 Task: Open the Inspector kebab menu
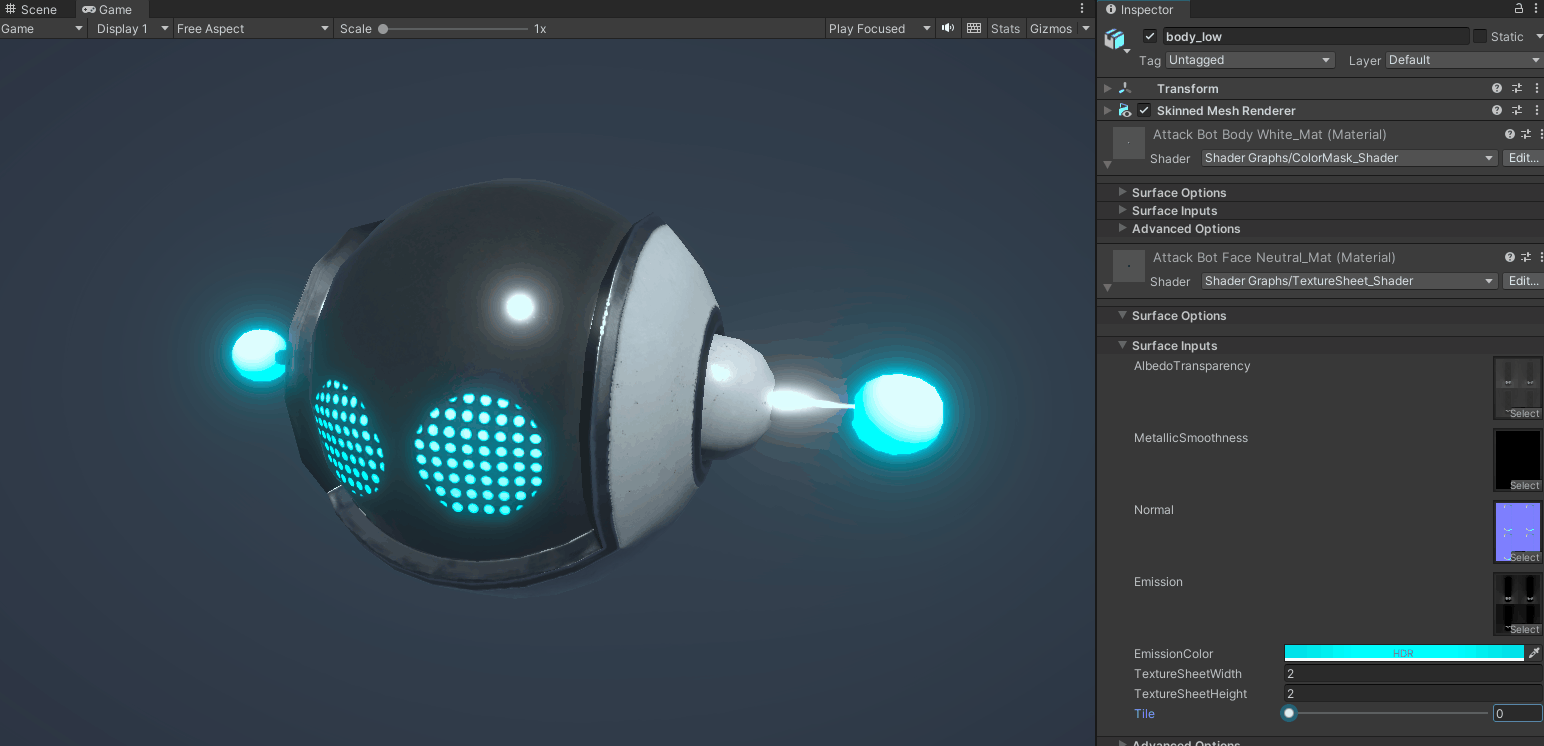click(x=1538, y=9)
